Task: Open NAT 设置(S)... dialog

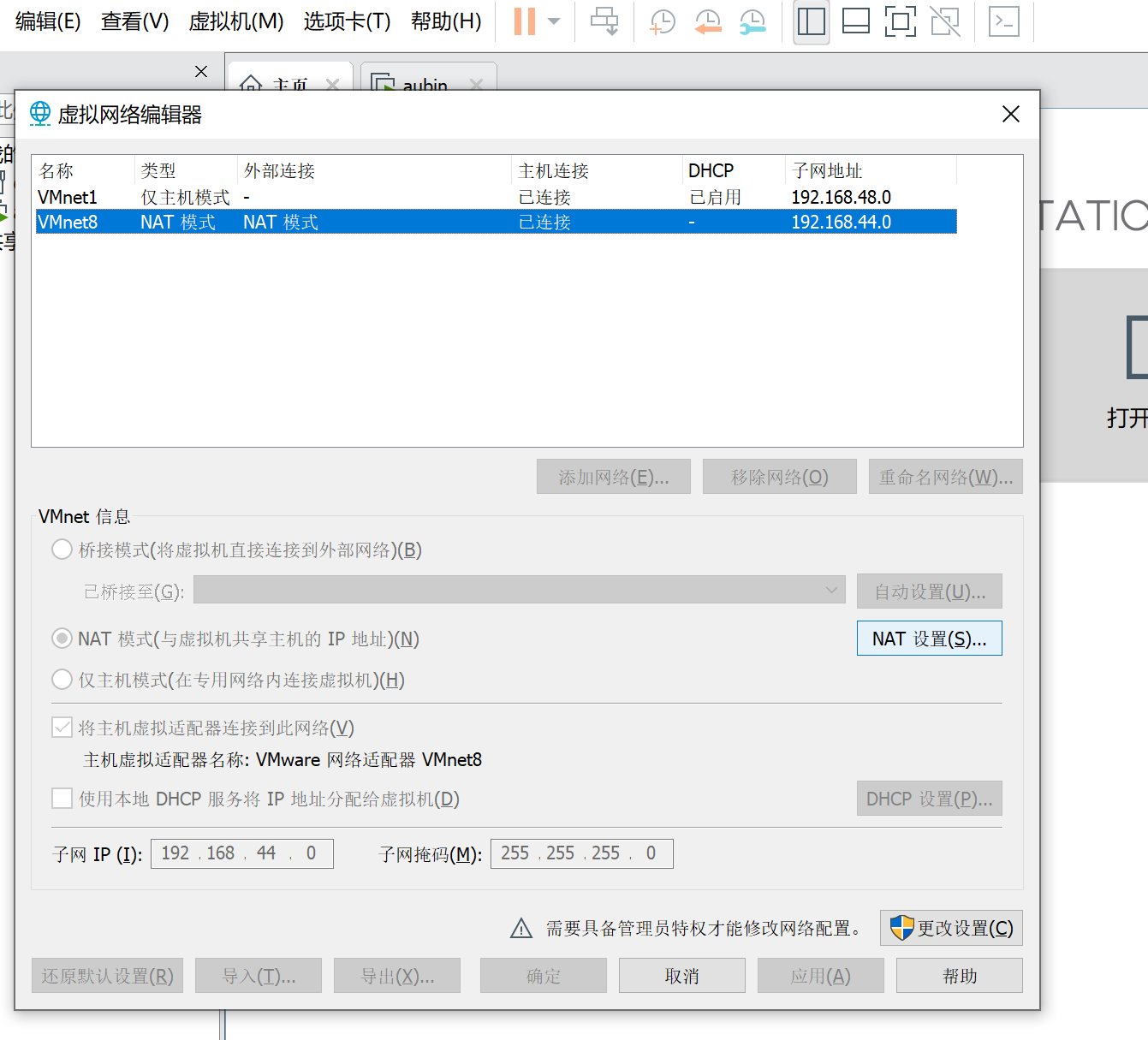Action: point(930,639)
